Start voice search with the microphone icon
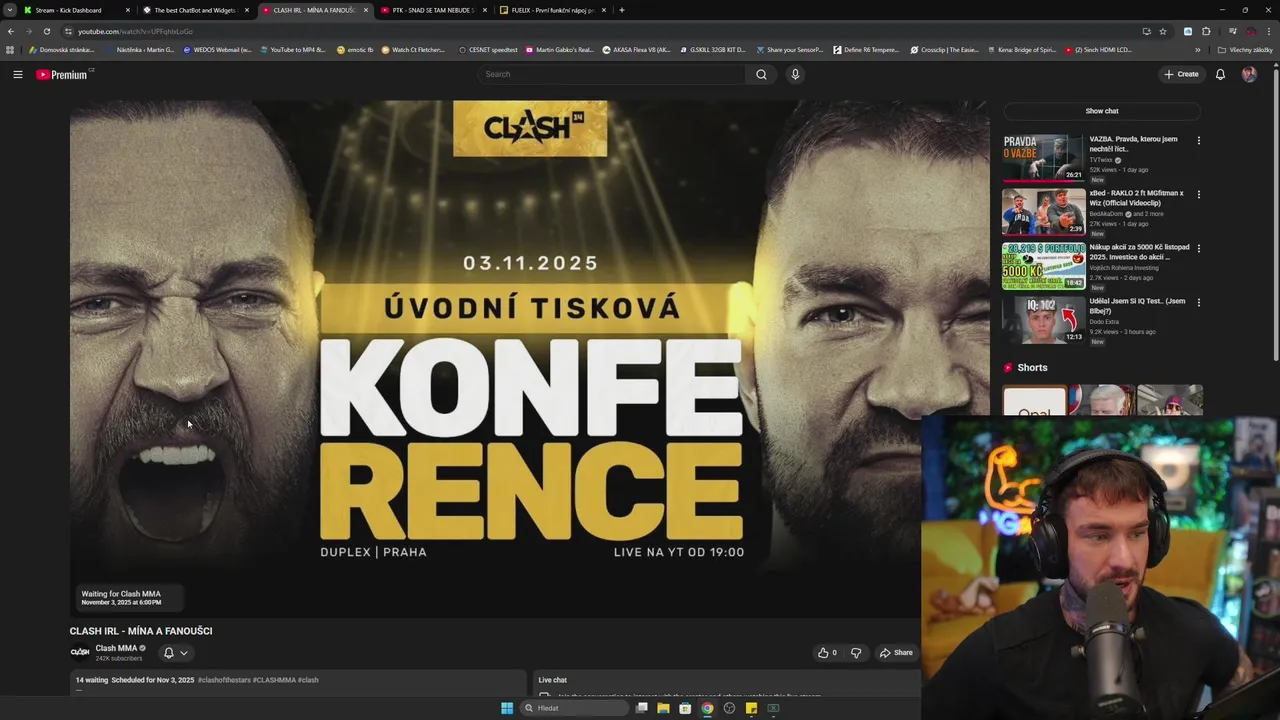 tap(795, 74)
